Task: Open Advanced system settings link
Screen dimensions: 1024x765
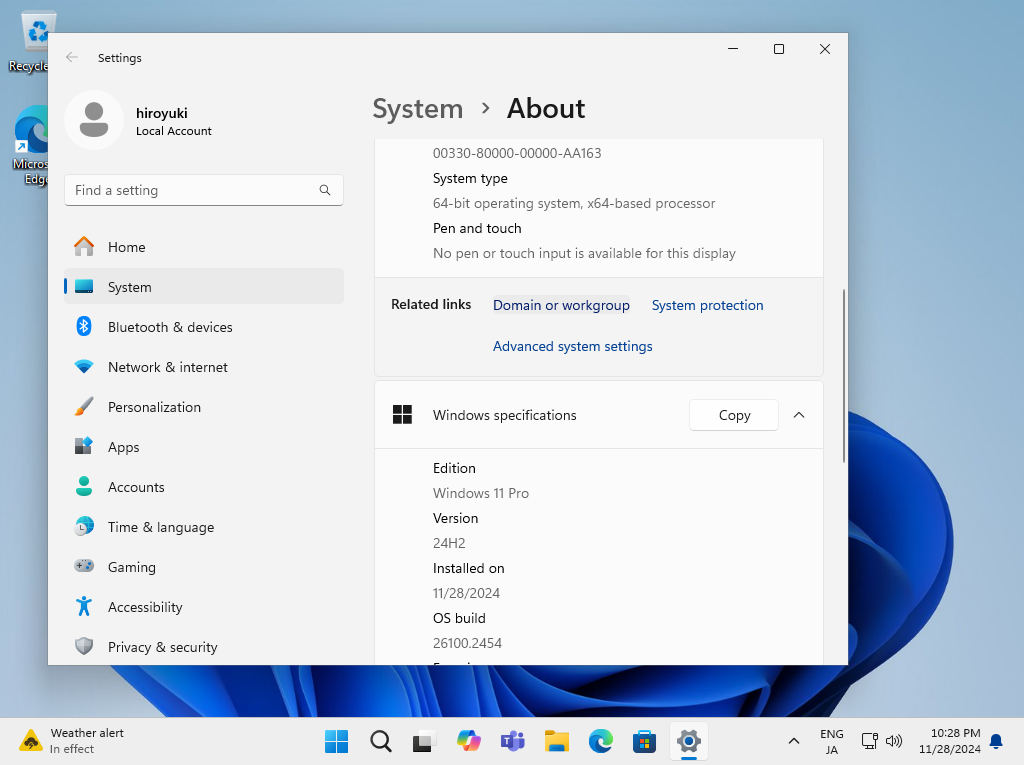Action: point(573,346)
